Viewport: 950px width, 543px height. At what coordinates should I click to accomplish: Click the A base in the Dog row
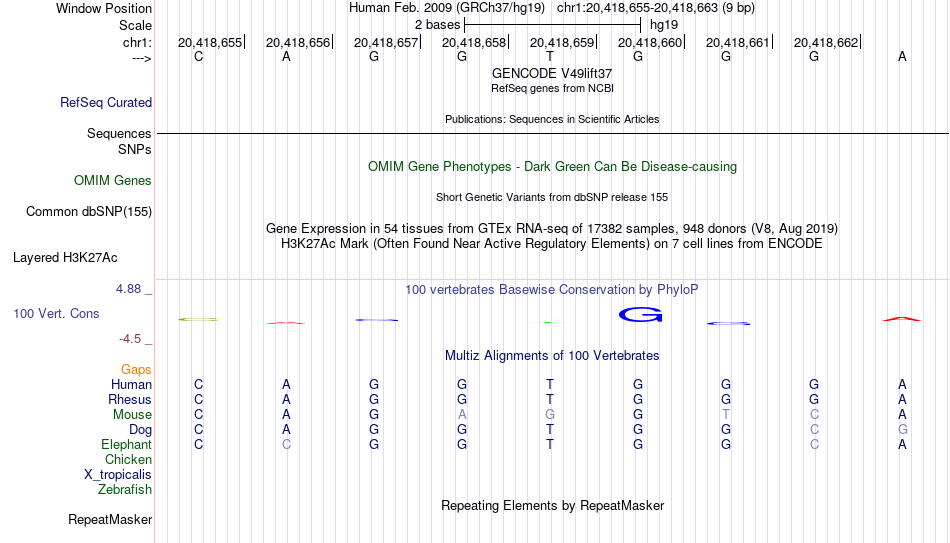click(286, 430)
